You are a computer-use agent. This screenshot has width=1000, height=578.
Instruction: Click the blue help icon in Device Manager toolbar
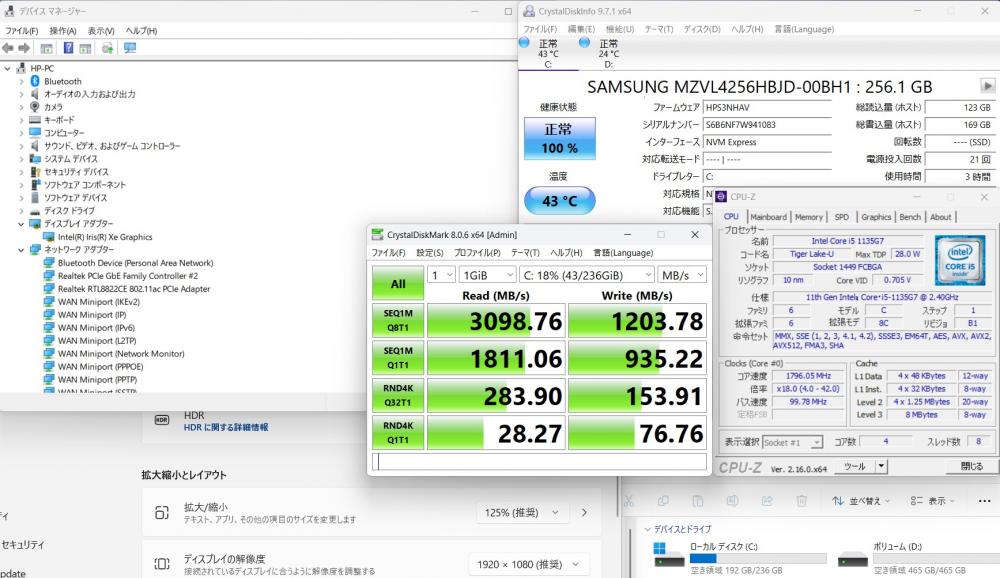pyautogui.click(x=69, y=48)
